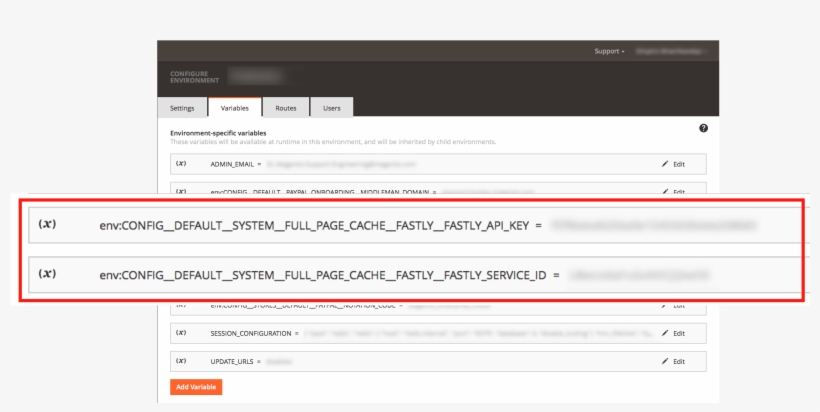Click Edit on SESSION_CONFIGURATION row
Screen dimensions: 820x412
tap(678, 333)
